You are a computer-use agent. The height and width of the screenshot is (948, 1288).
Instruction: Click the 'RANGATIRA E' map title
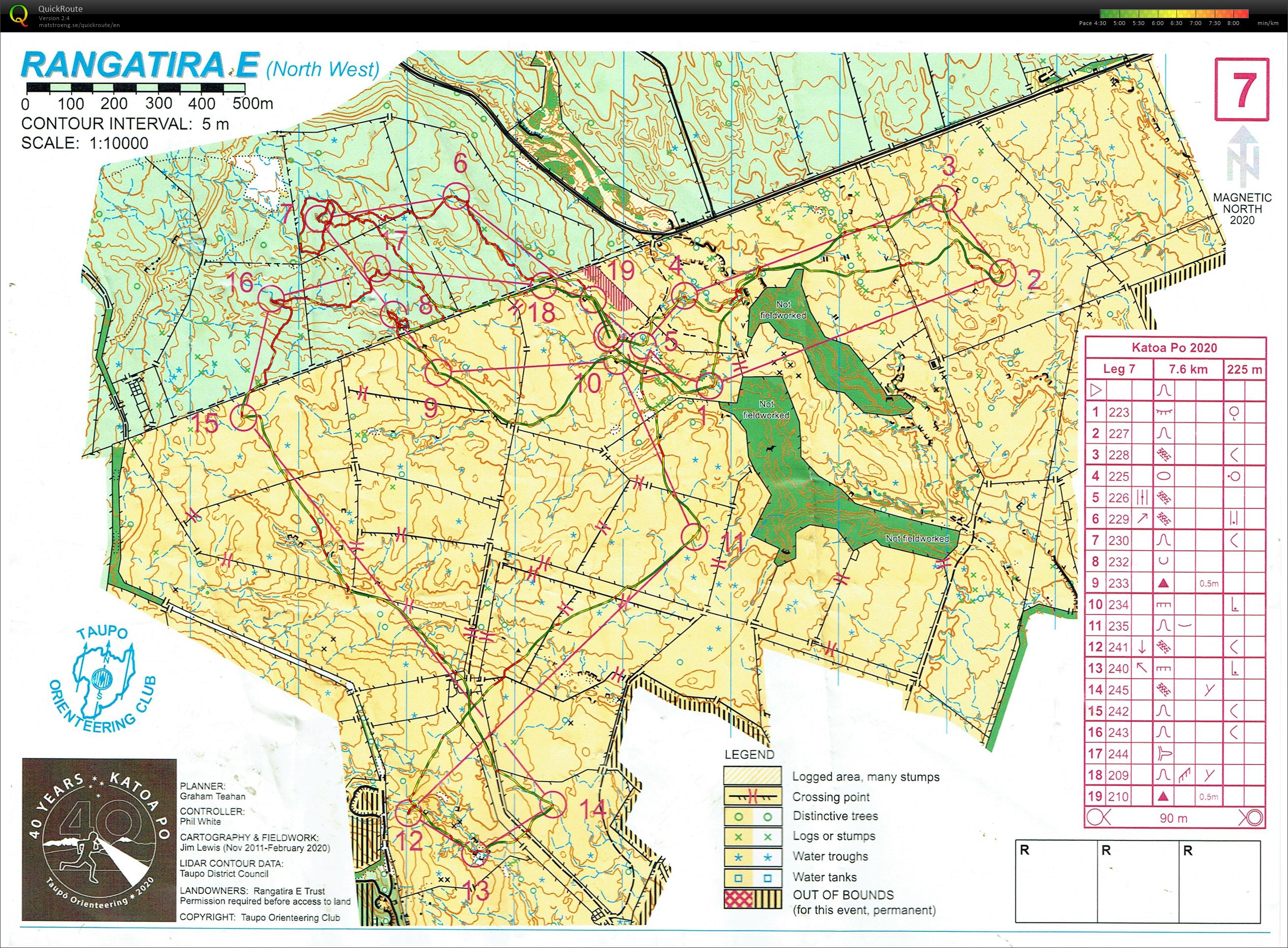pos(140,64)
